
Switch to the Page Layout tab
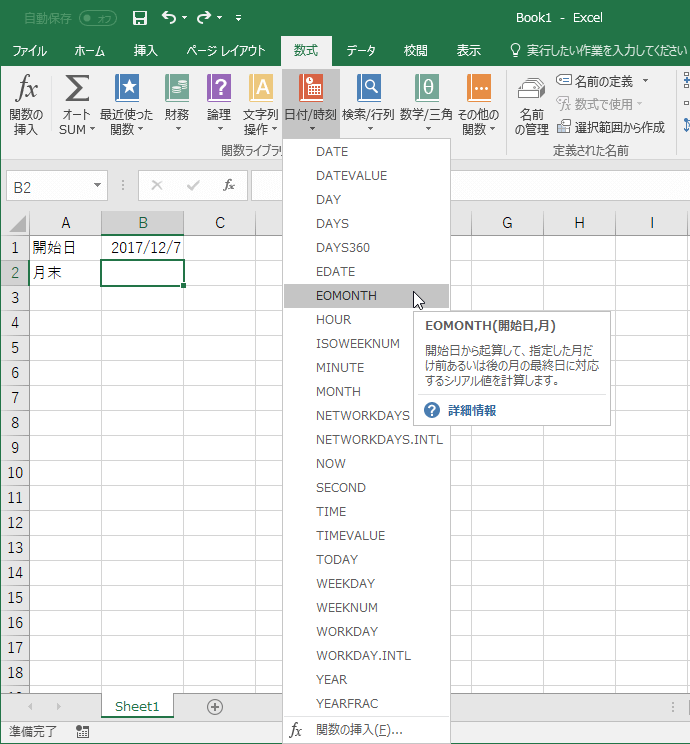pyautogui.click(x=225, y=50)
